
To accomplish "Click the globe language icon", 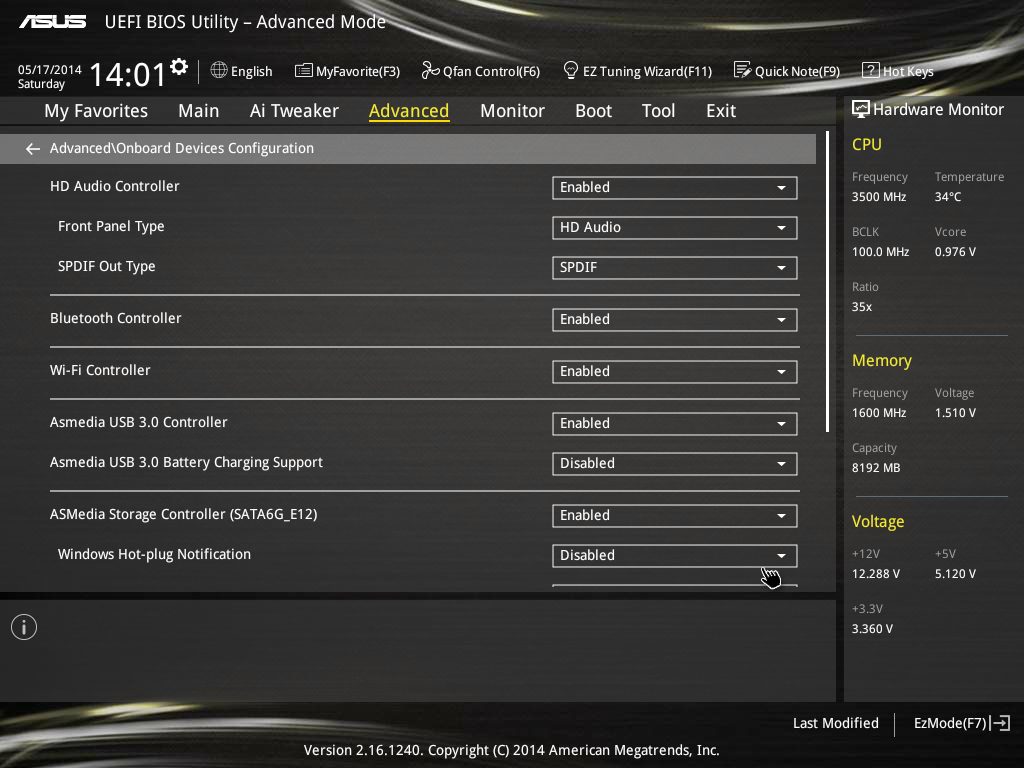I will [219, 70].
